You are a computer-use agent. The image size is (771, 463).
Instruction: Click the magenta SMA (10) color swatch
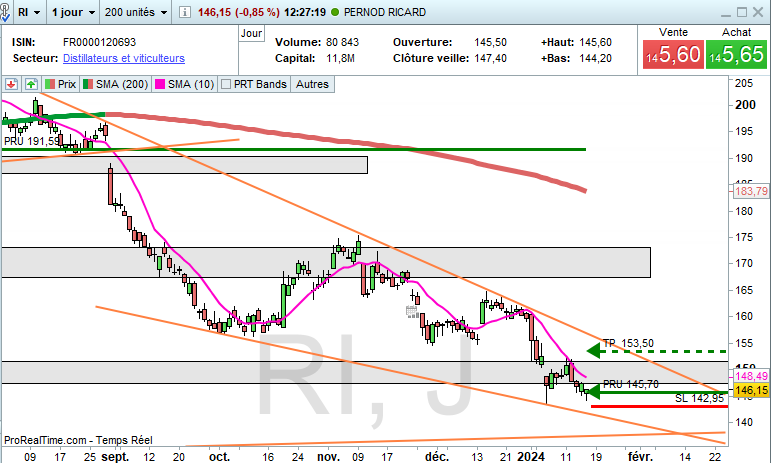(x=160, y=84)
